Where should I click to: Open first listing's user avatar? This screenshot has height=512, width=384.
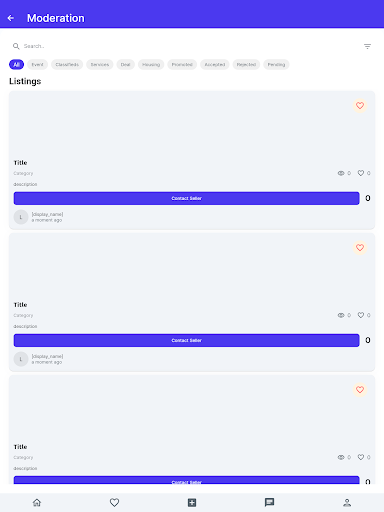tap(21, 217)
